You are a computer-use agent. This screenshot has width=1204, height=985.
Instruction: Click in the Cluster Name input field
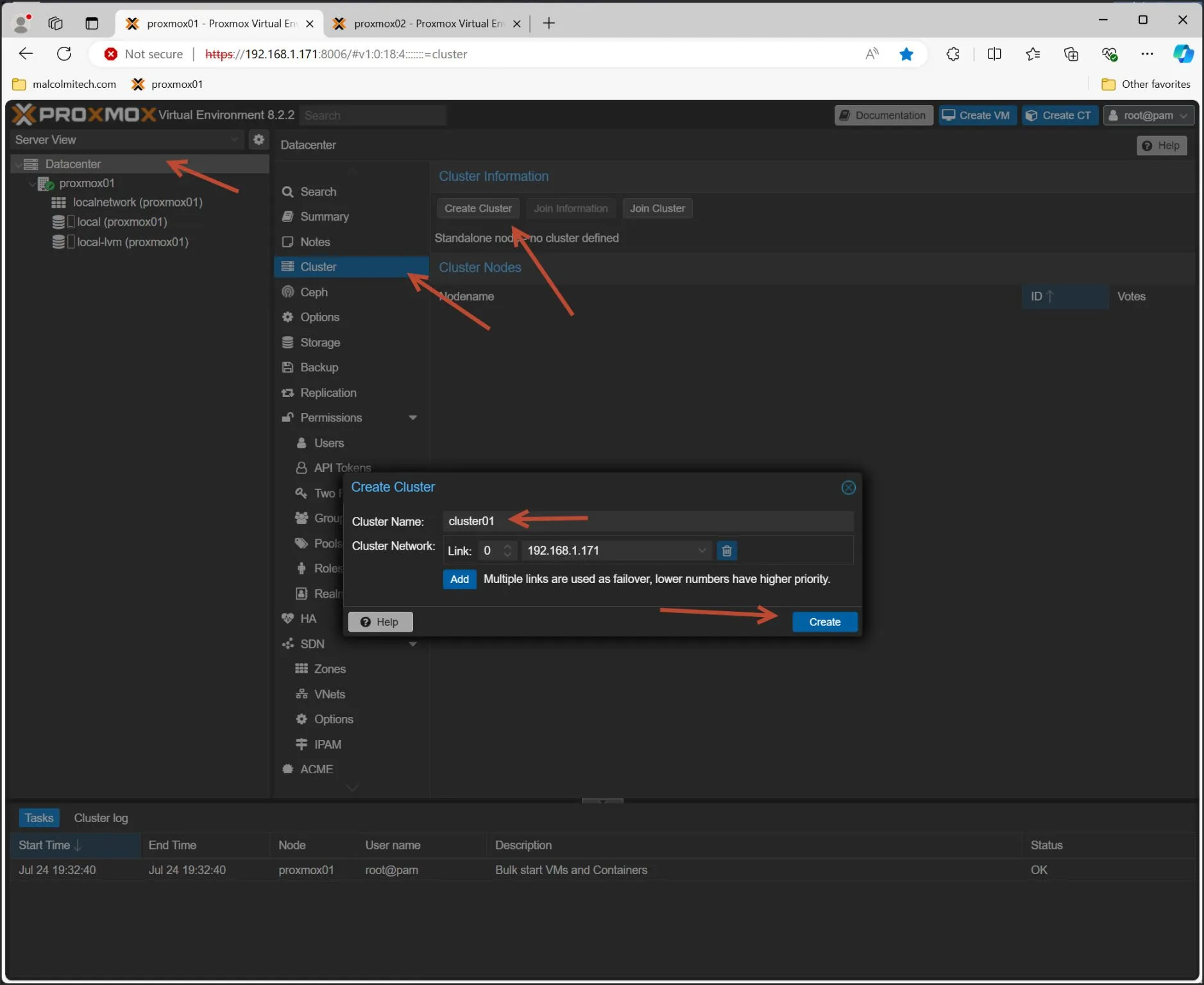click(641, 521)
